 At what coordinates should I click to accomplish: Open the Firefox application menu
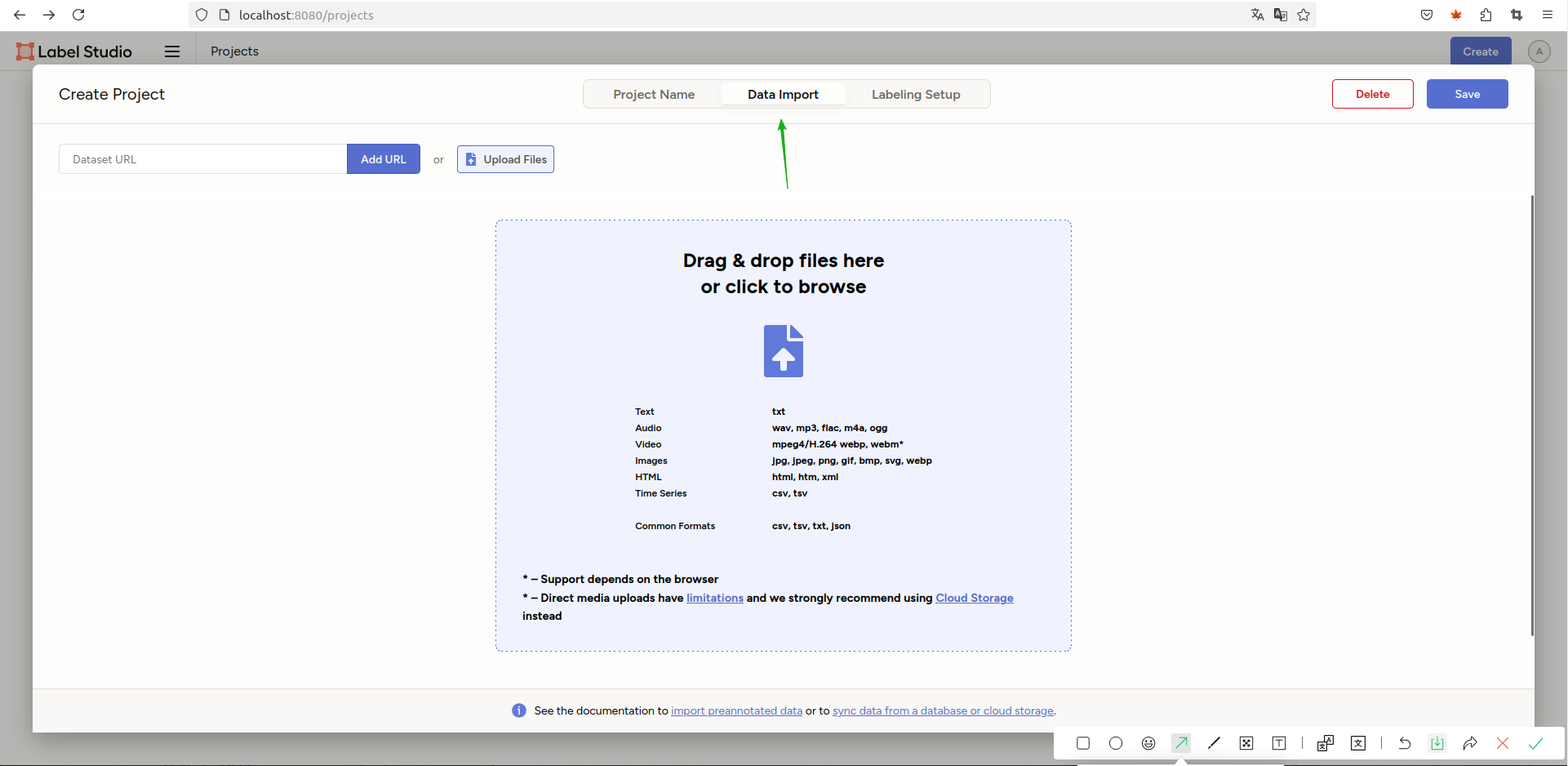[x=1548, y=15]
